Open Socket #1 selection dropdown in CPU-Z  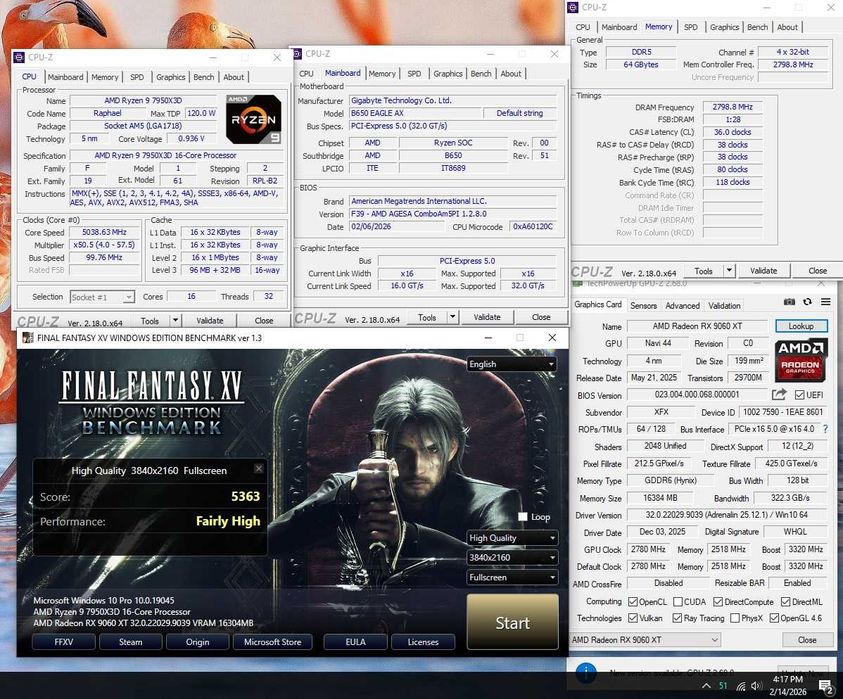point(102,297)
